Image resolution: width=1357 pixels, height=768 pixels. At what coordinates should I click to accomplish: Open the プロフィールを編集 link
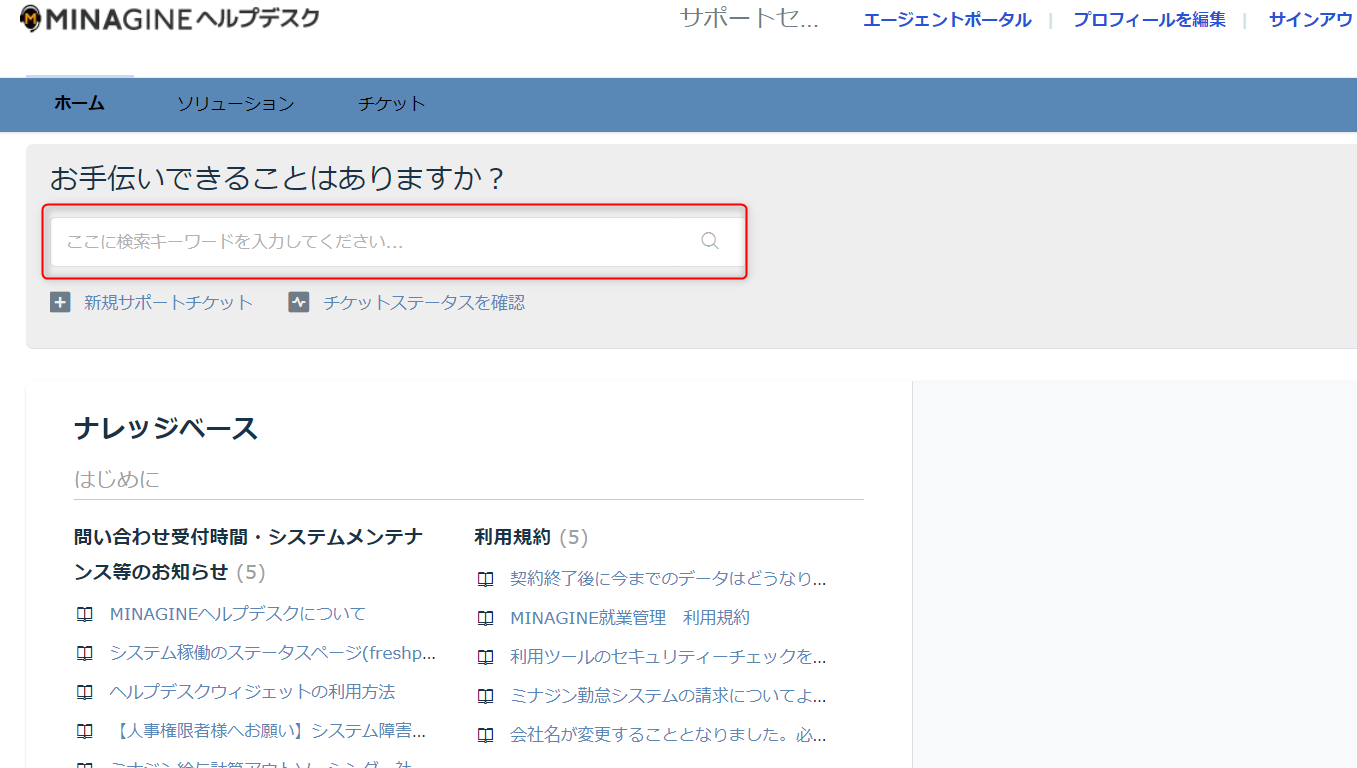click(x=1149, y=19)
